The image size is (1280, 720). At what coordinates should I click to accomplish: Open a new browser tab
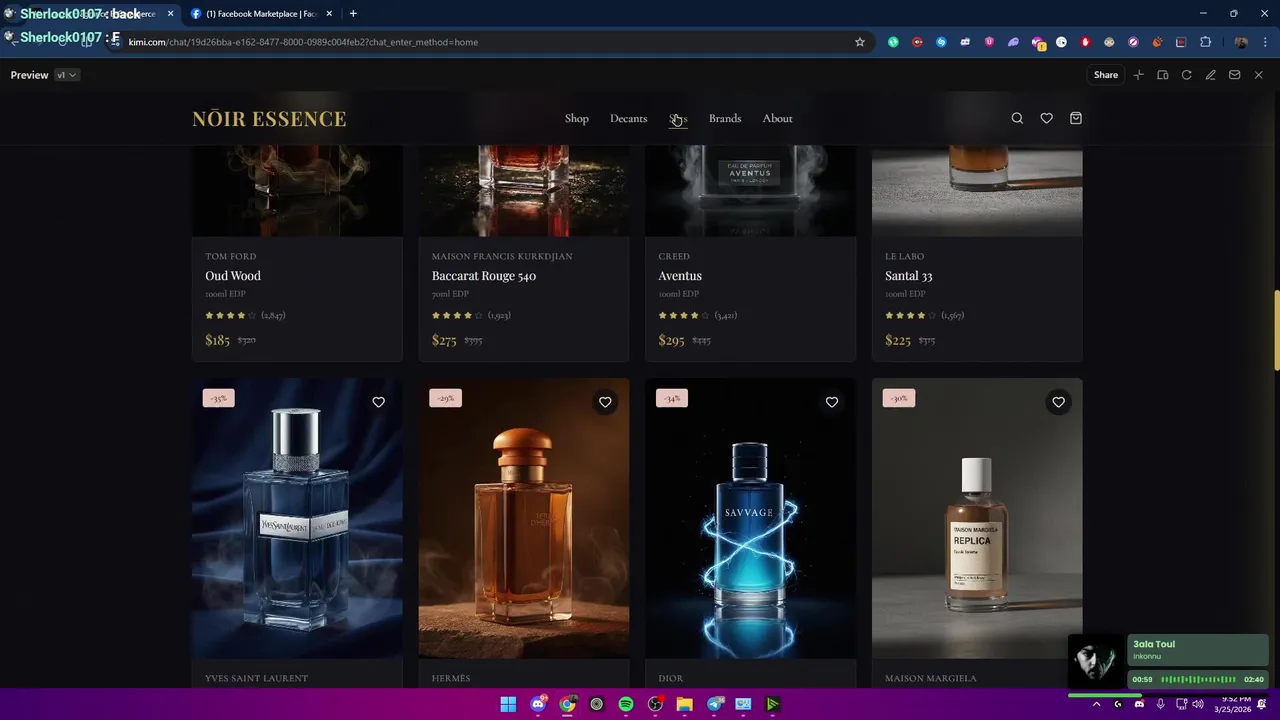pos(352,14)
